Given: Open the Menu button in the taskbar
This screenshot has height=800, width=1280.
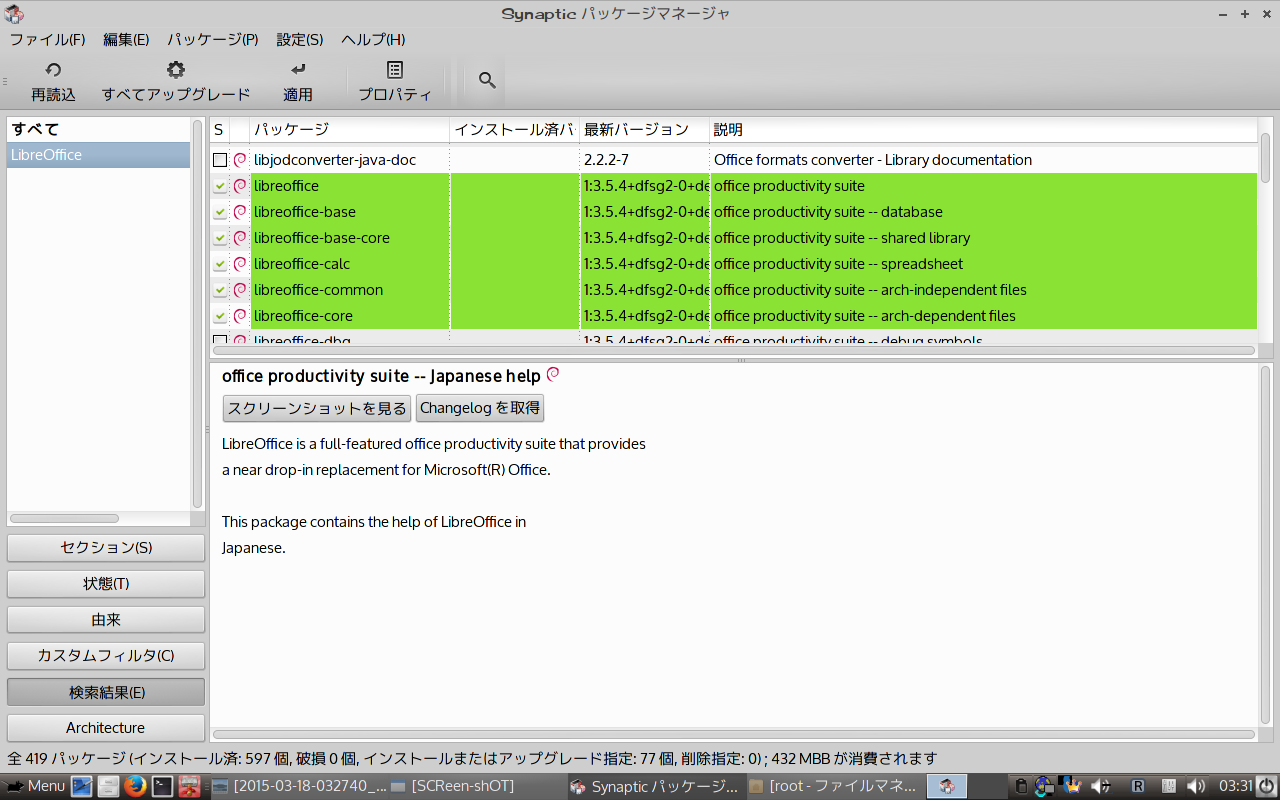Looking at the screenshot, I should tap(35, 786).
